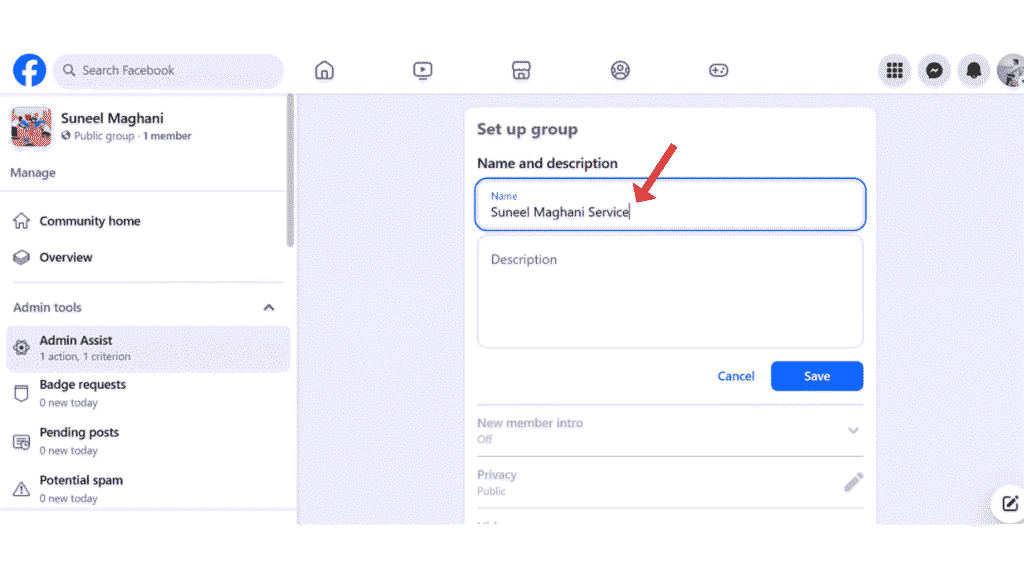Screen dimensions: 1024x576
Task: Open the apps Menu grid icon
Action: (x=894, y=70)
